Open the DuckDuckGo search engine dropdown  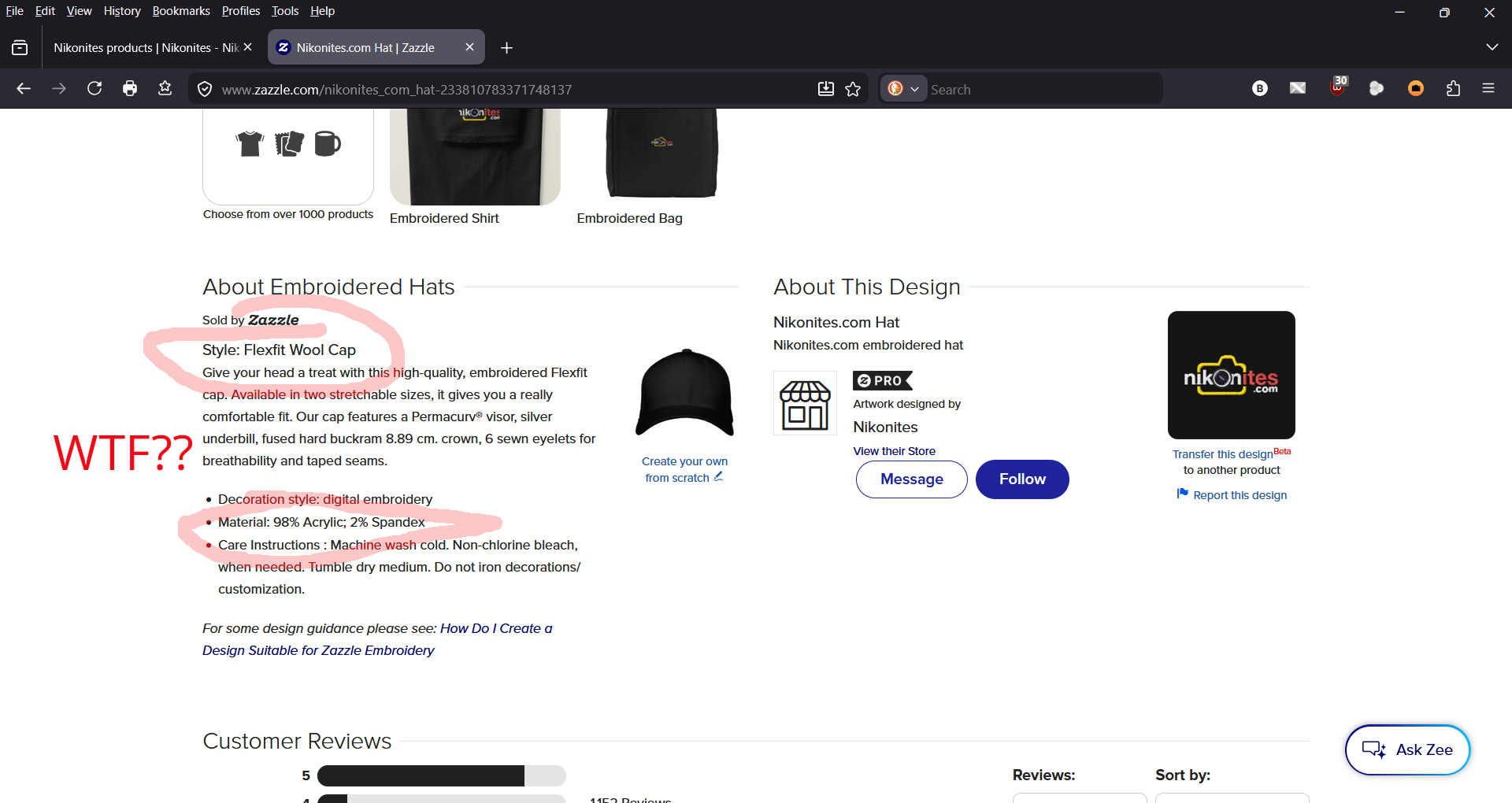[903, 89]
